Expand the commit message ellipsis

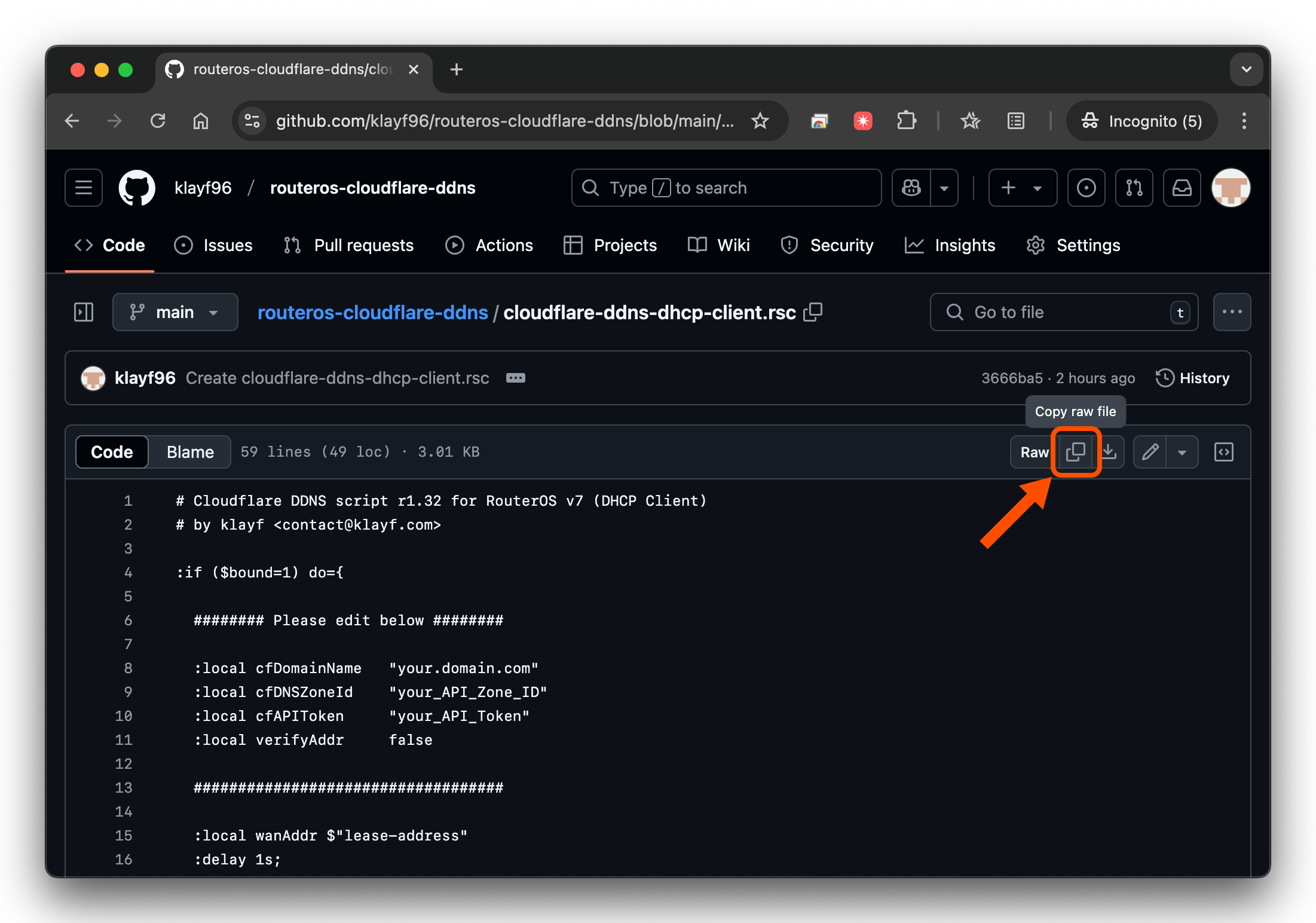point(515,378)
